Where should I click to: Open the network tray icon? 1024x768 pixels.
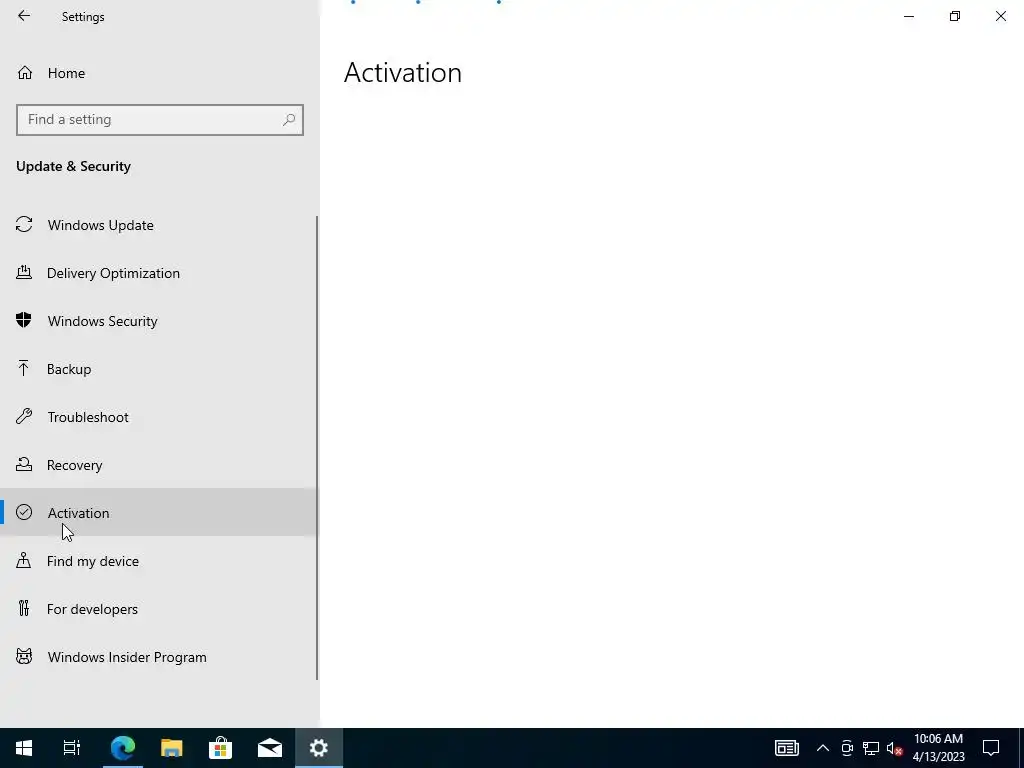pos(871,748)
